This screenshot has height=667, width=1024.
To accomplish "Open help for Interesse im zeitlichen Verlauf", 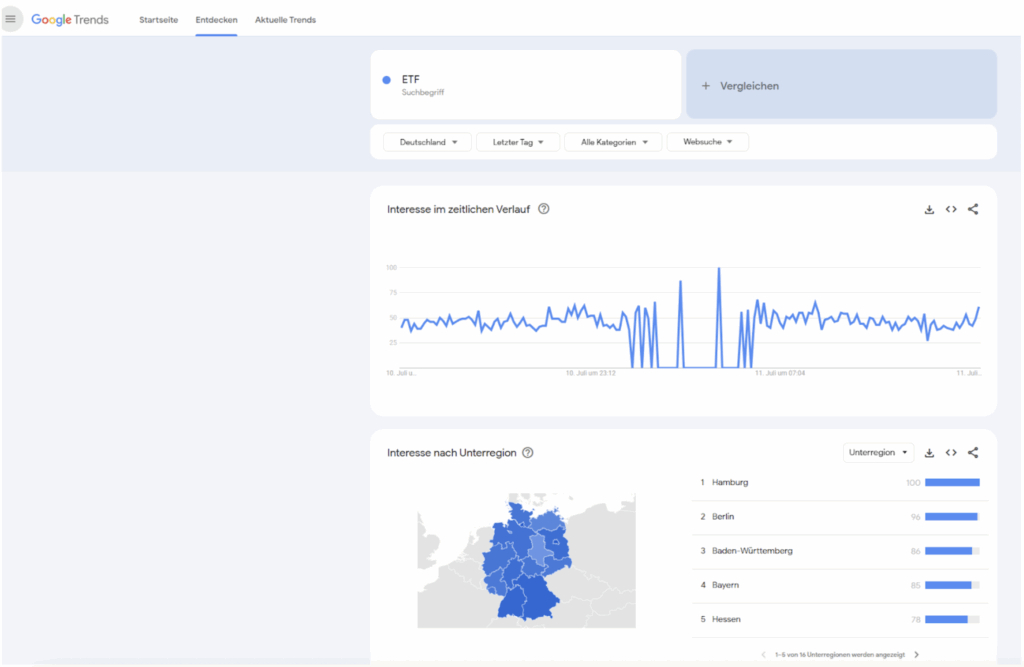I will [x=543, y=209].
